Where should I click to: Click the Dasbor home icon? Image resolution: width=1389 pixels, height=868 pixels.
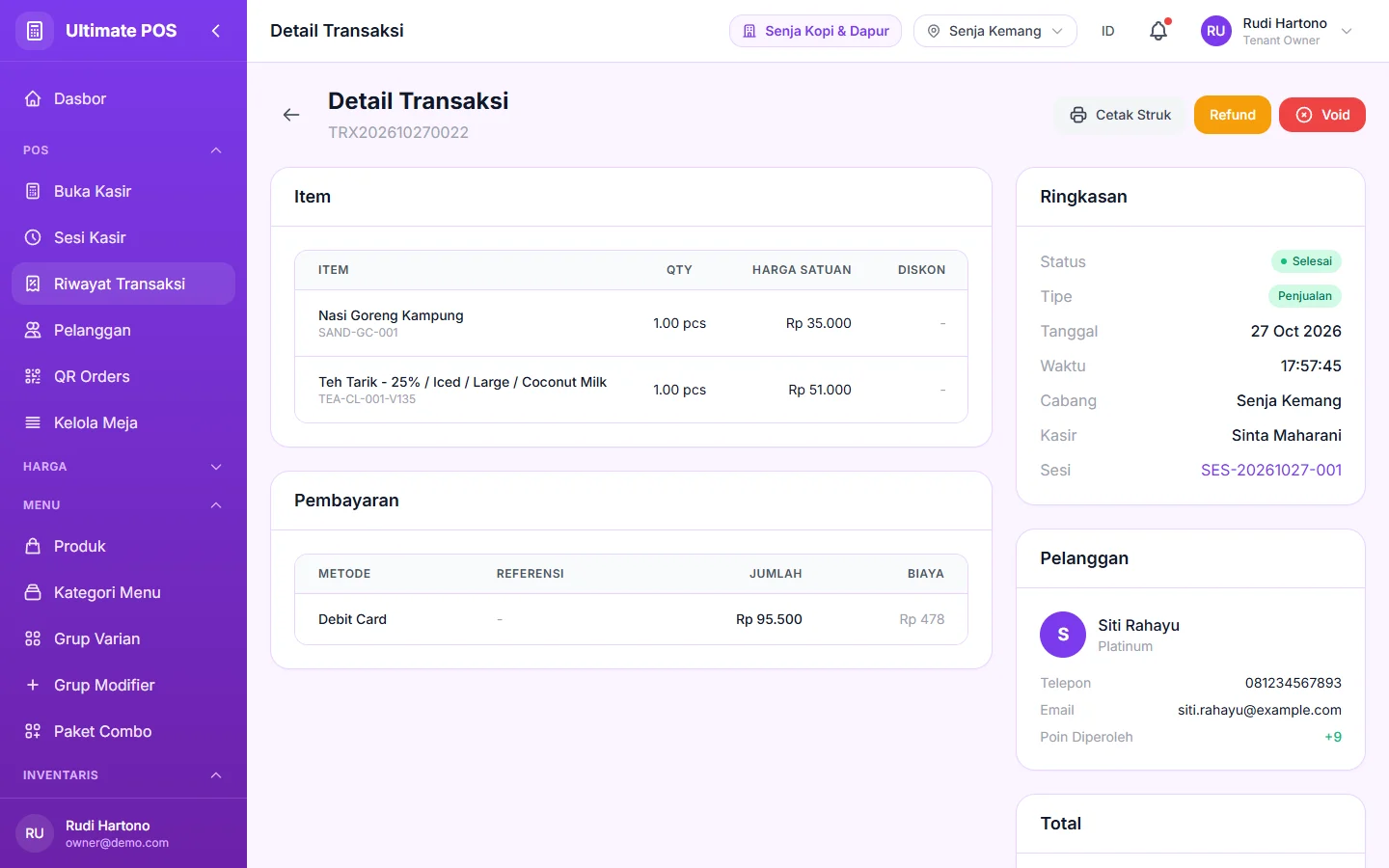pos(33,98)
